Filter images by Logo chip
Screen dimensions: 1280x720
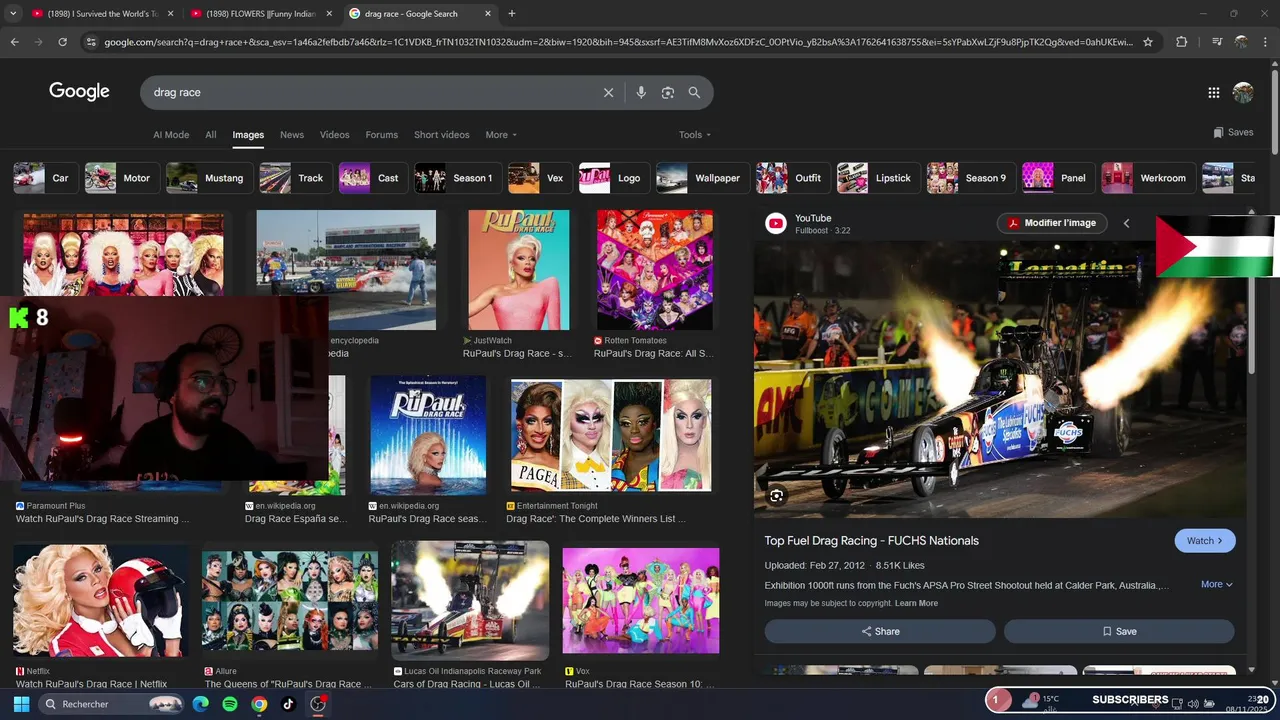(x=614, y=178)
